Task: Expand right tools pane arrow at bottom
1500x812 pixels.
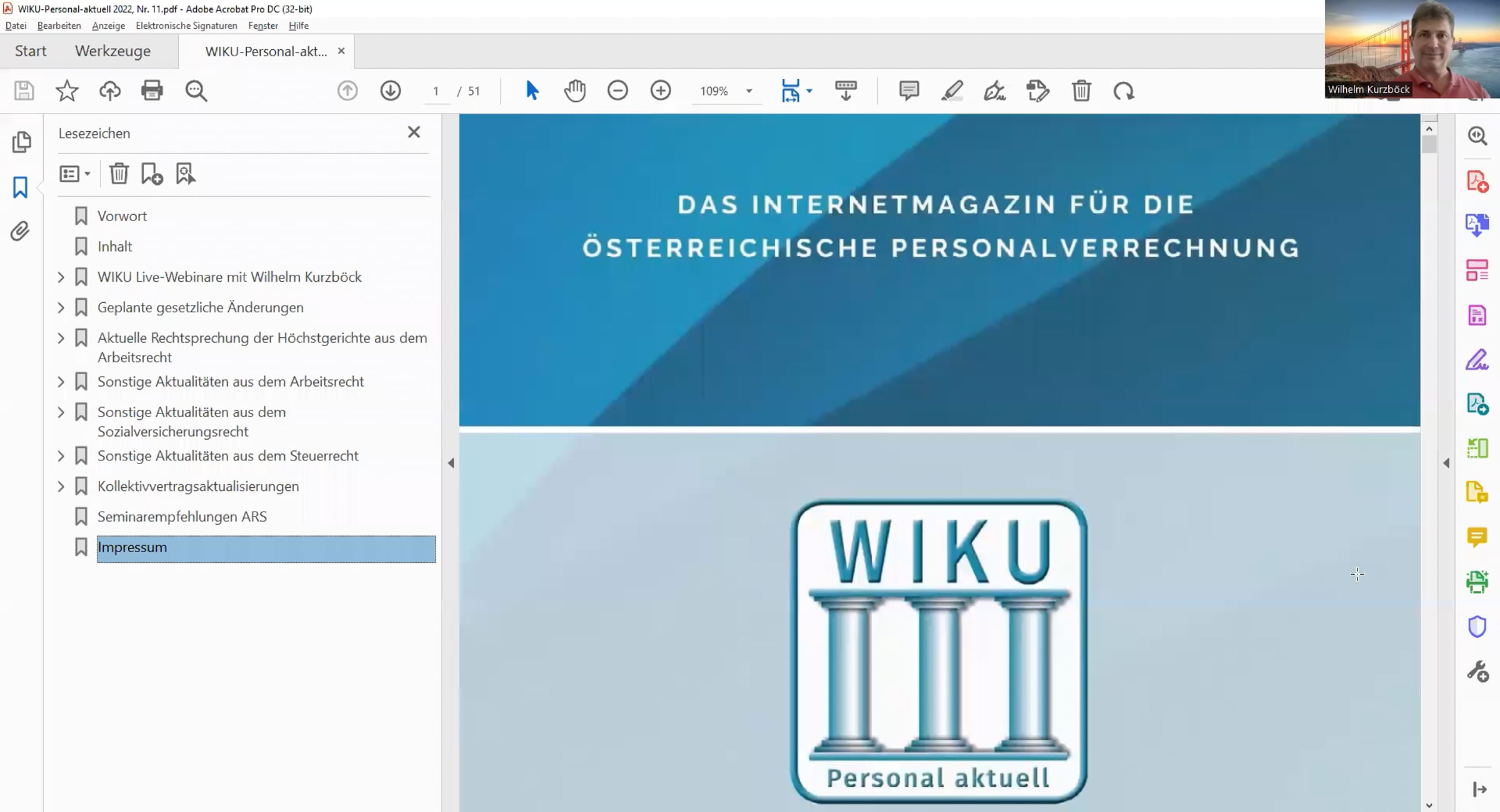Action: [x=1479, y=790]
